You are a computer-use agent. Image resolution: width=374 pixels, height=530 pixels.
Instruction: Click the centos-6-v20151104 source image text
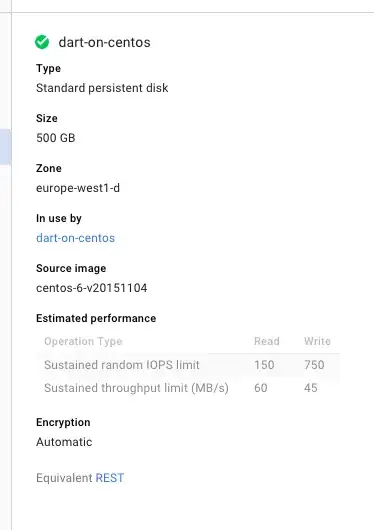point(92,288)
